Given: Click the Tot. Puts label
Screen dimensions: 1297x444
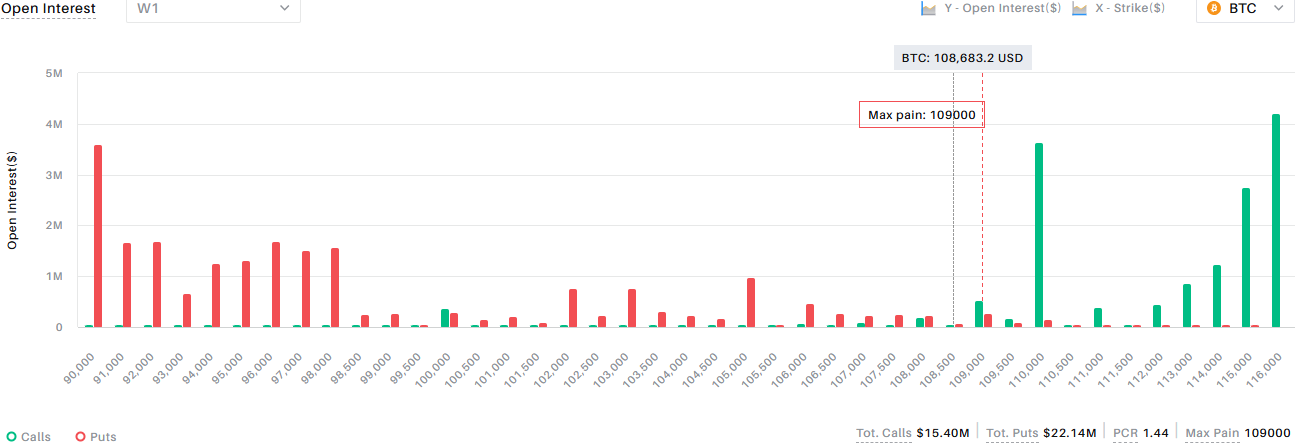Looking at the screenshot, I should coord(1012,433).
